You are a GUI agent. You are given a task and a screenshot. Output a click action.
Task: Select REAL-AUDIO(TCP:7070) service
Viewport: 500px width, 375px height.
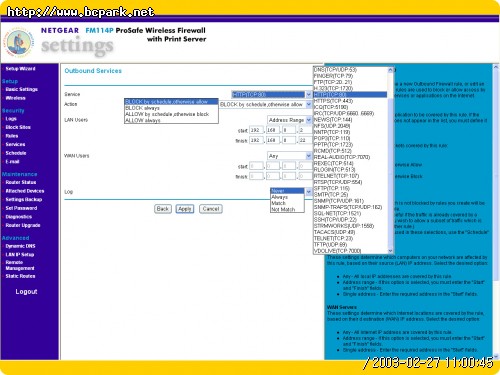click(x=350, y=157)
